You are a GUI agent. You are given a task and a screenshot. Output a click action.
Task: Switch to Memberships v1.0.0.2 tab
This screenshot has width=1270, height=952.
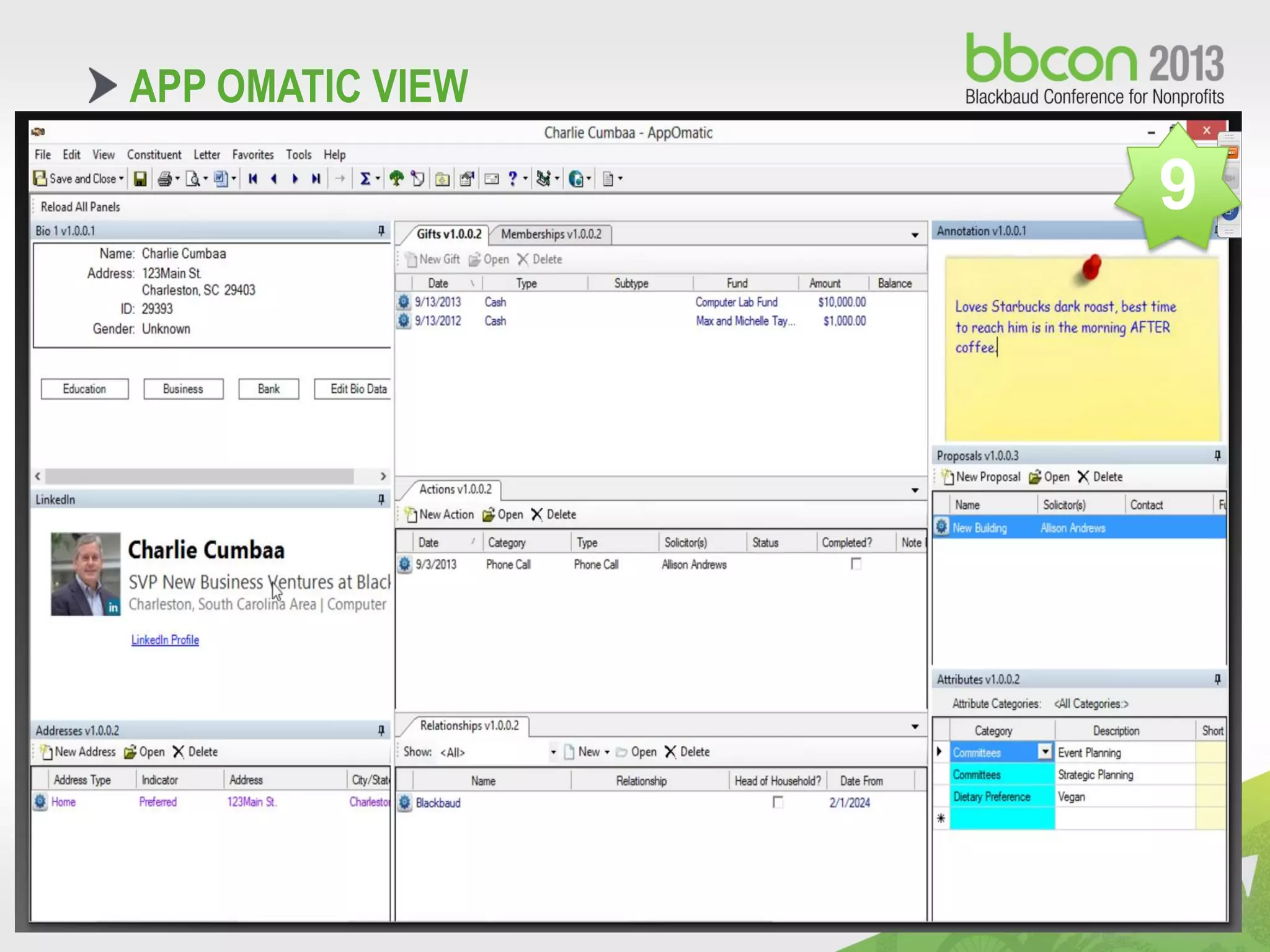(x=551, y=234)
